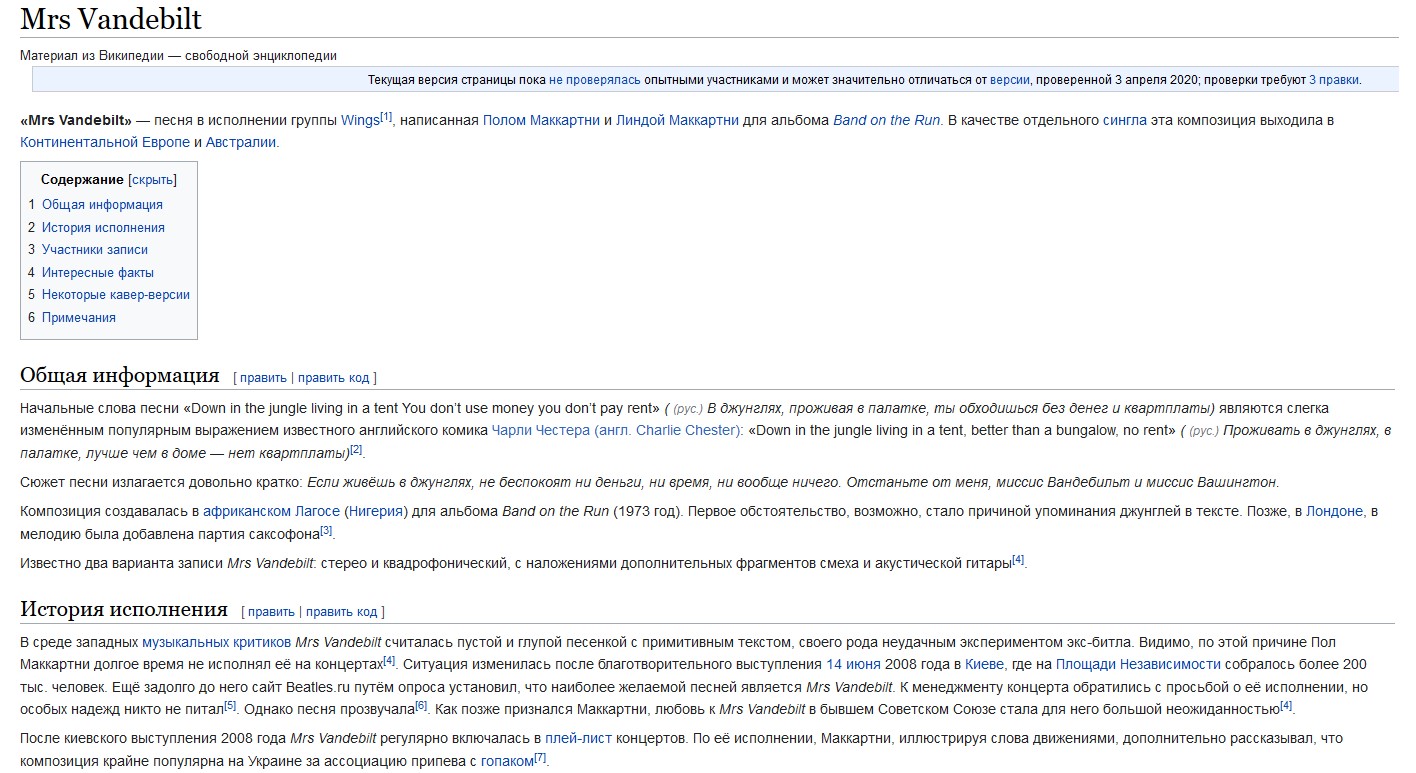Open the Band on the Run album link
This screenshot has height=773, width=1416.
point(886,120)
